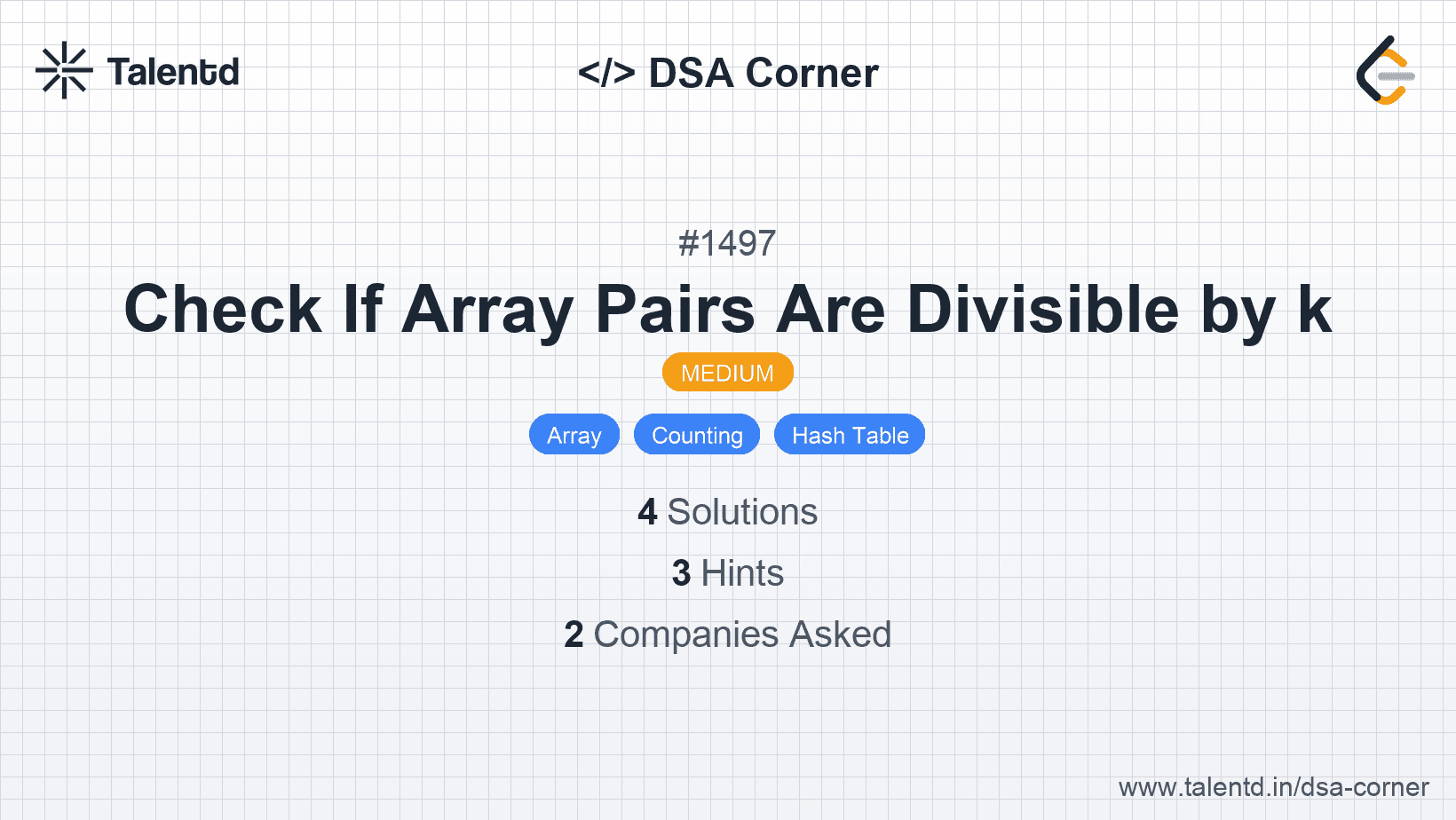This screenshot has width=1456, height=820.
Task: Visit www.talentd.in/dsa-corner link
Action: (1271, 787)
